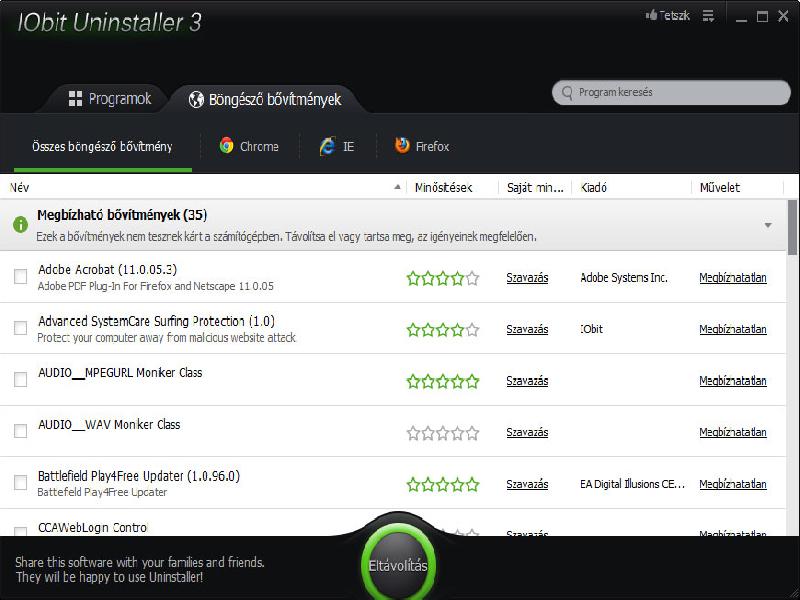Click the Művelet column header
This screenshot has width=800, height=600.
[719, 188]
